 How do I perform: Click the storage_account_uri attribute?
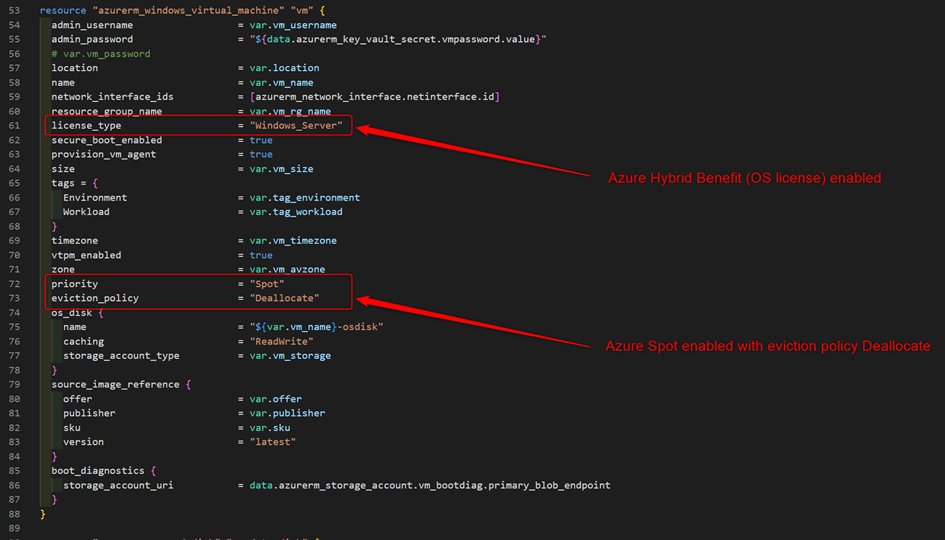click(x=118, y=485)
